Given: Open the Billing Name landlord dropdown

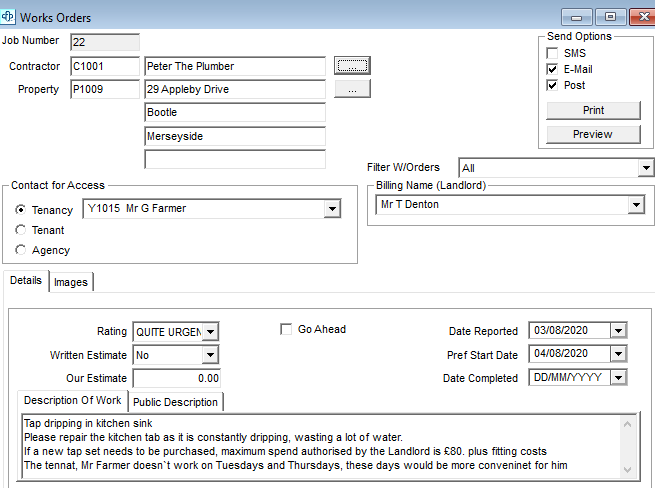Looking at the screenshot, I should coord(636,205).
